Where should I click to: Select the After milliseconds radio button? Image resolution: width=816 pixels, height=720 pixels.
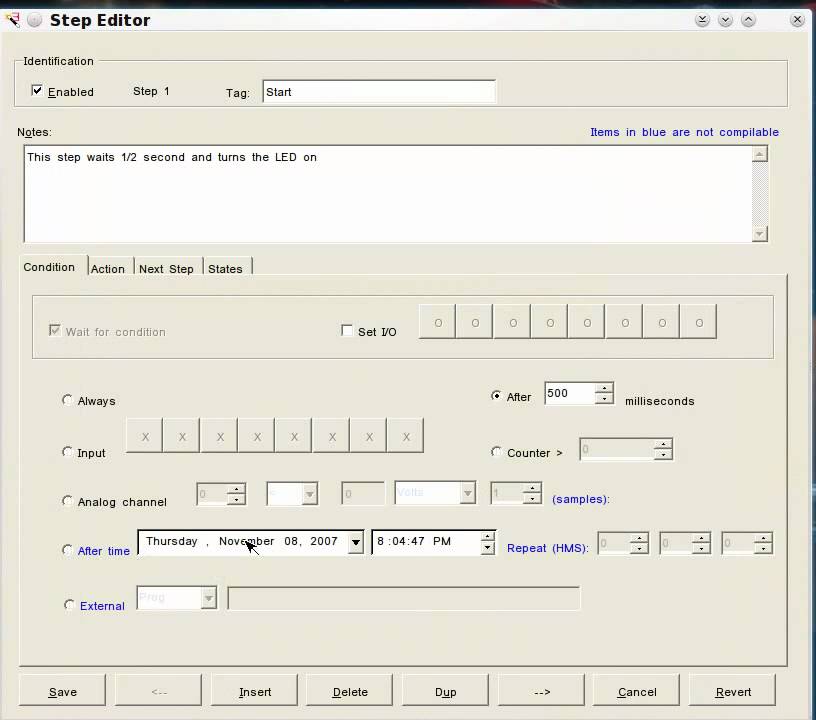[x=496, y=396]
